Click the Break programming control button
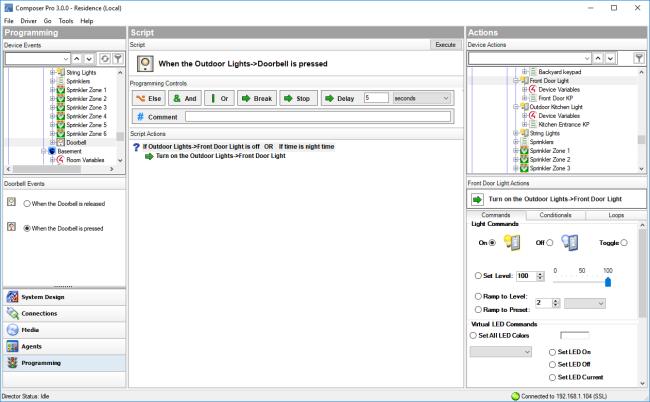The height and width of the screenshot is (402, 650). coord(257,98)
